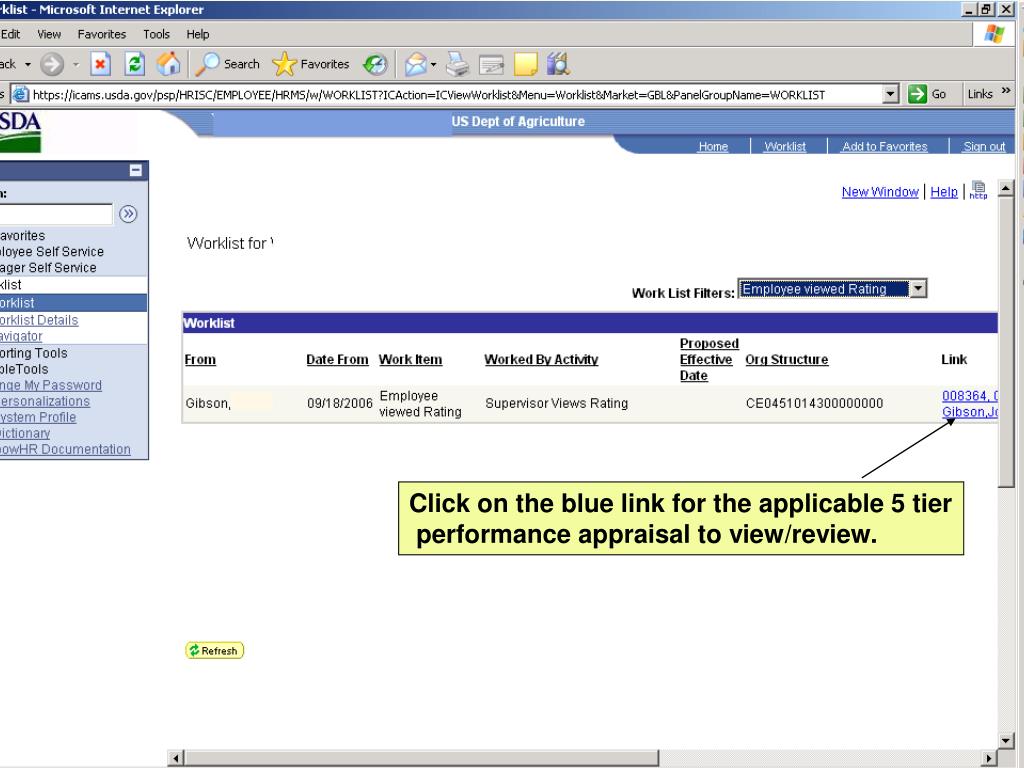Click the green Go arrow button
This screenshot has height=768, width=1024.
918,94
